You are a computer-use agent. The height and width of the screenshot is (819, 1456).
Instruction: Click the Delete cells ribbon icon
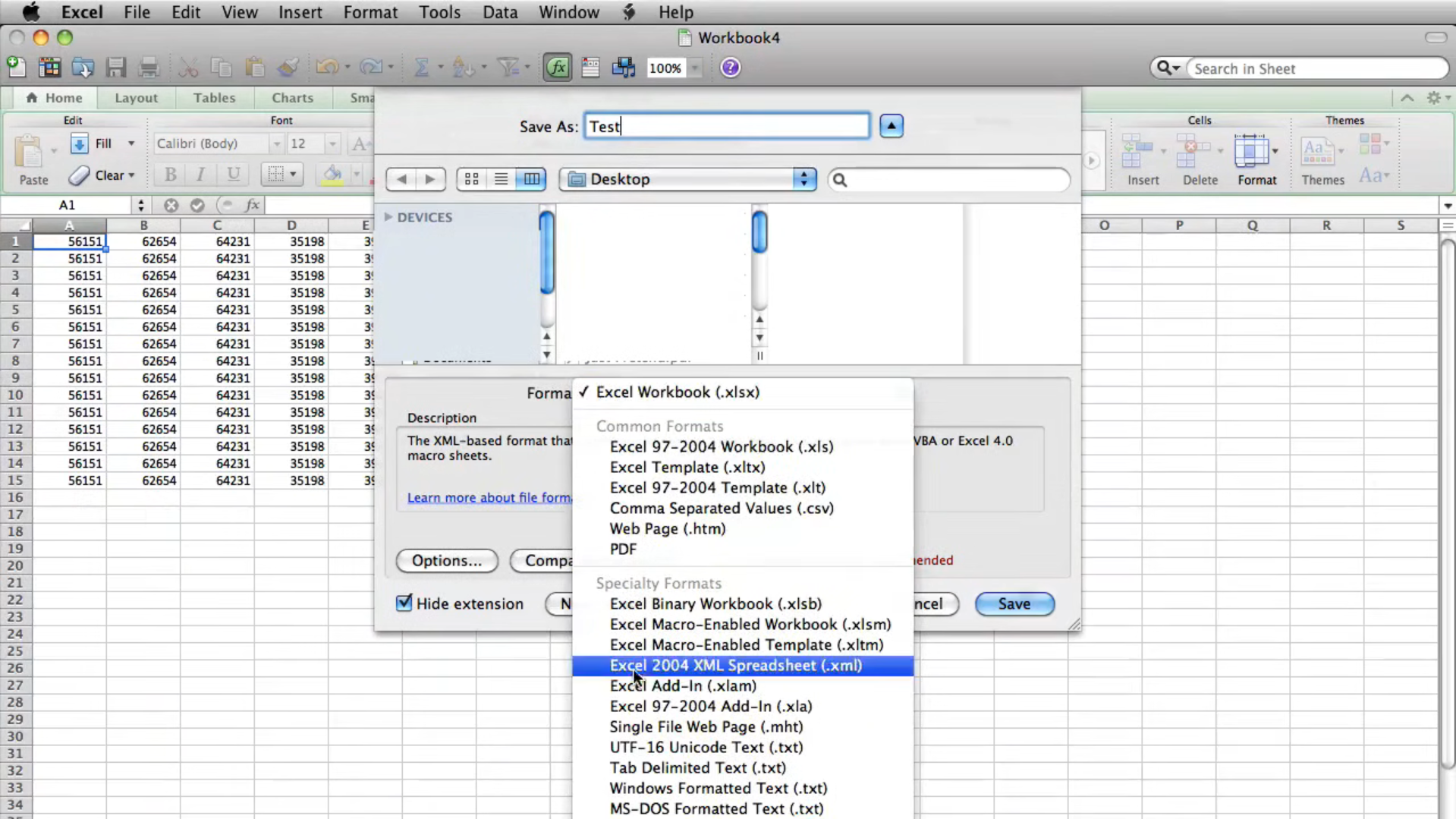(x=1193, y=150)
